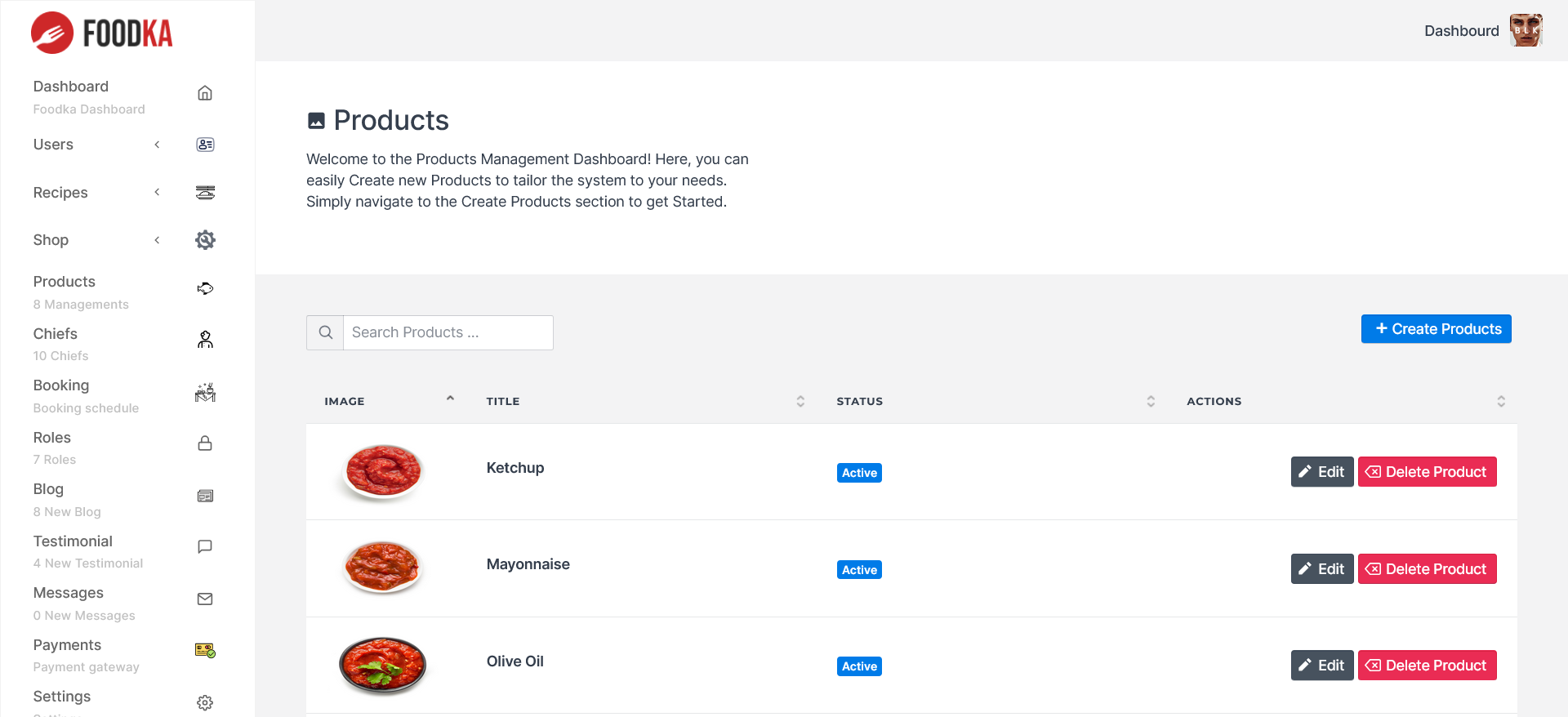Focus the Search Products input field
The width and height of the screenshot is (1568, 717).
(x=448, y=332)
